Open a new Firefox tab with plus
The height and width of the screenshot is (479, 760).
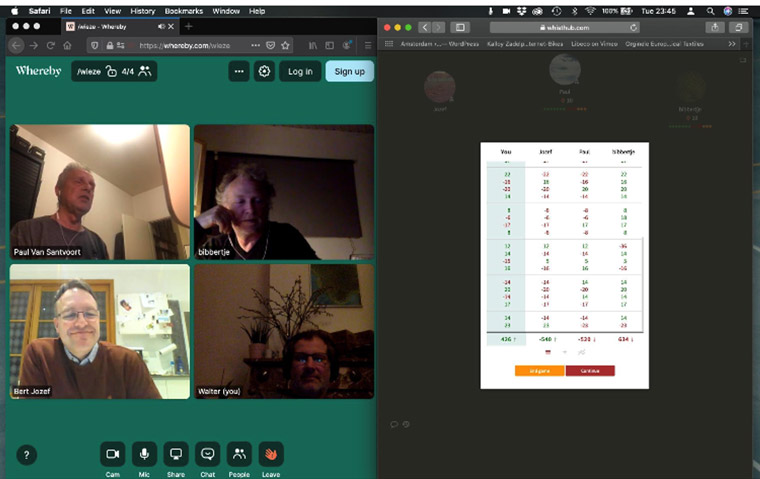click(x=189, y=26)
